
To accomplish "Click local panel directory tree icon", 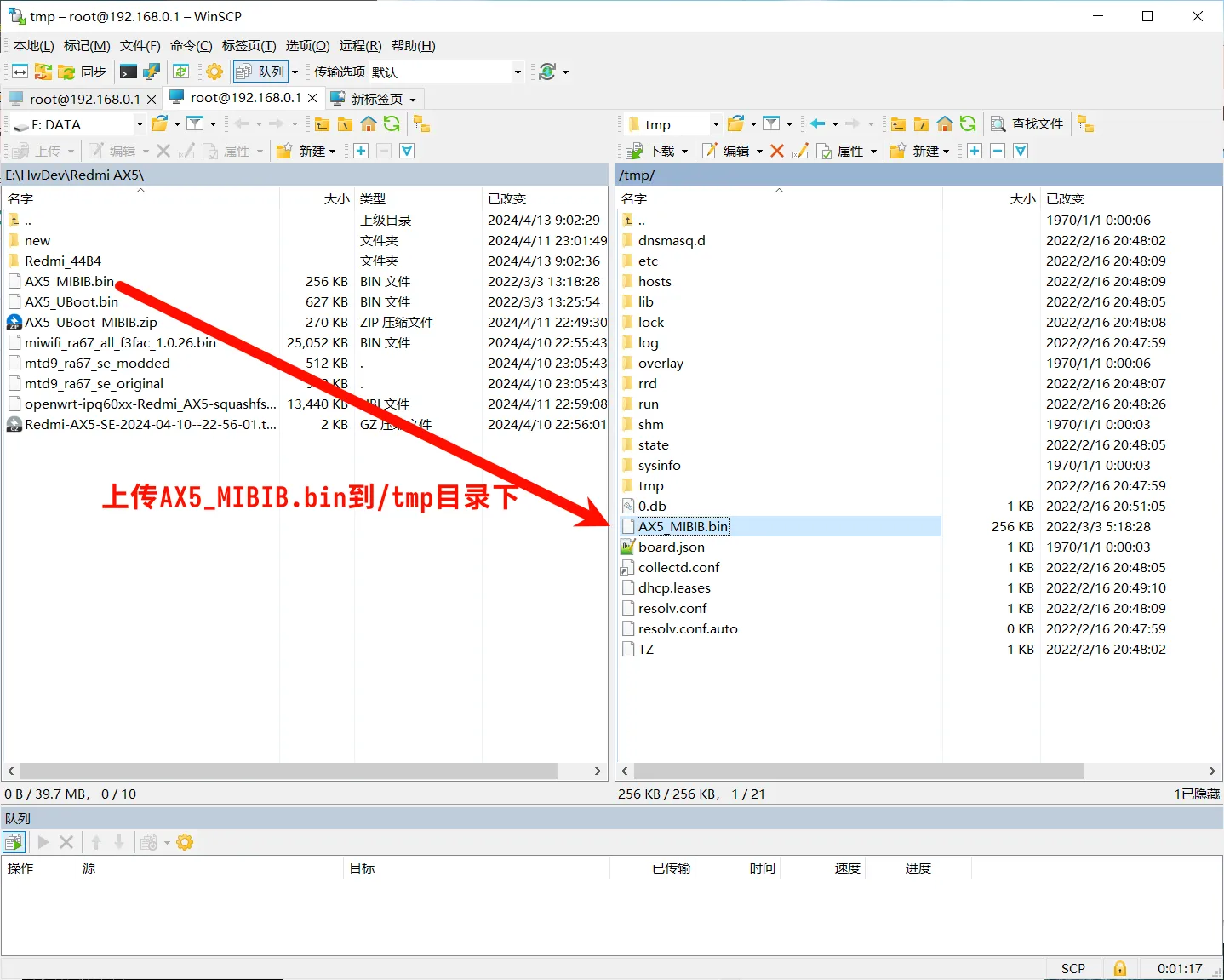I will coord(421,124).
